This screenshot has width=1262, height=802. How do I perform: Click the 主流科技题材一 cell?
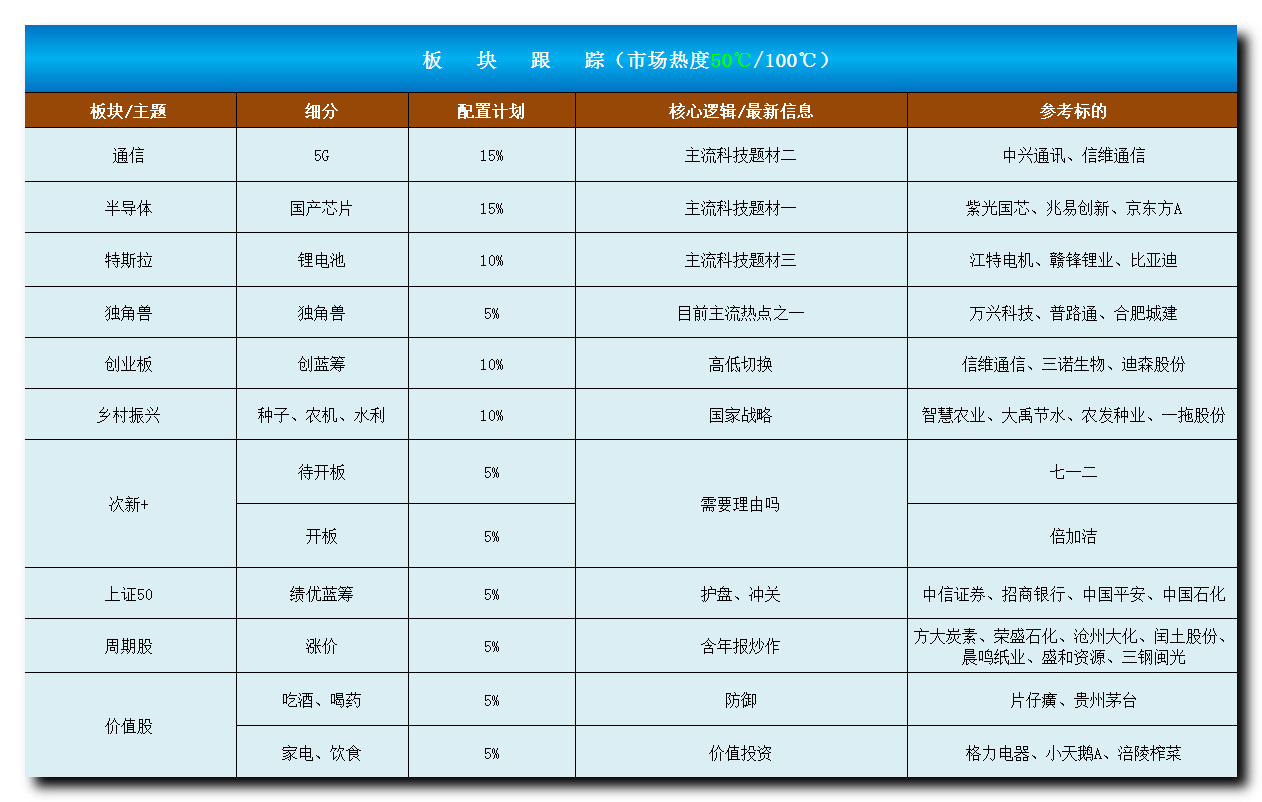(741, 208)
